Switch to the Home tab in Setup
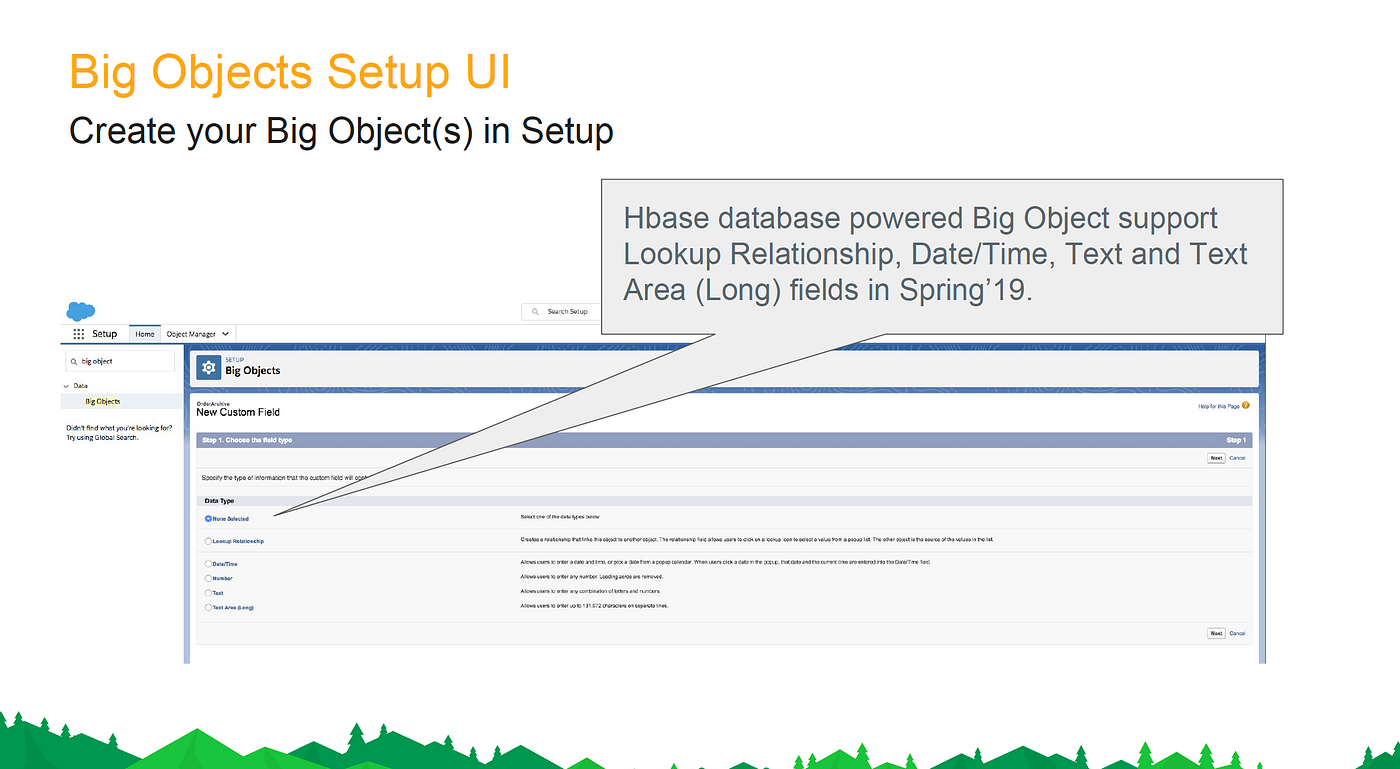 click(x=144, y=334)
